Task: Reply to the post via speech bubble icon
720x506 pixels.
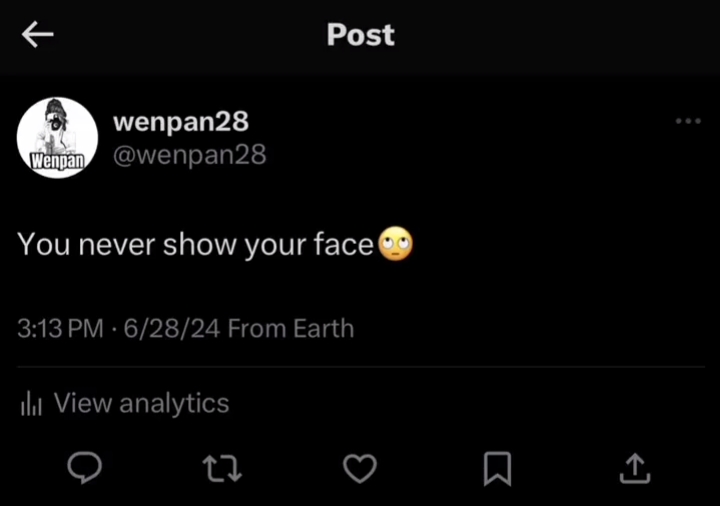Action: click(x=85, y=467)
